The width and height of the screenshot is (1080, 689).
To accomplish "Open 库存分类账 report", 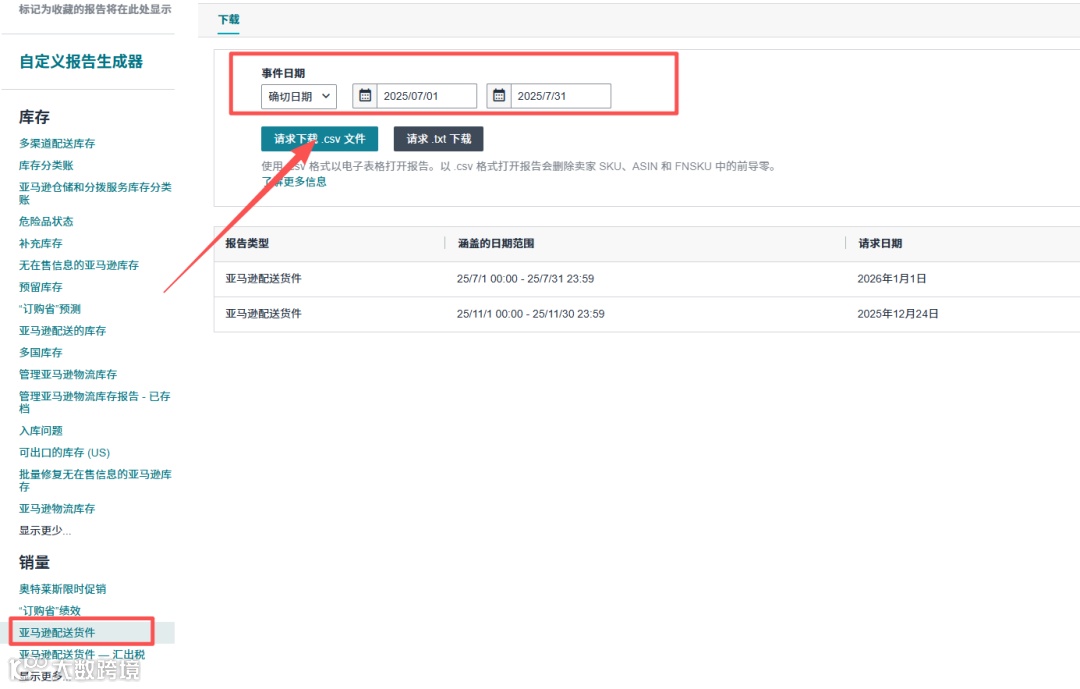I will tap(46, 165).
